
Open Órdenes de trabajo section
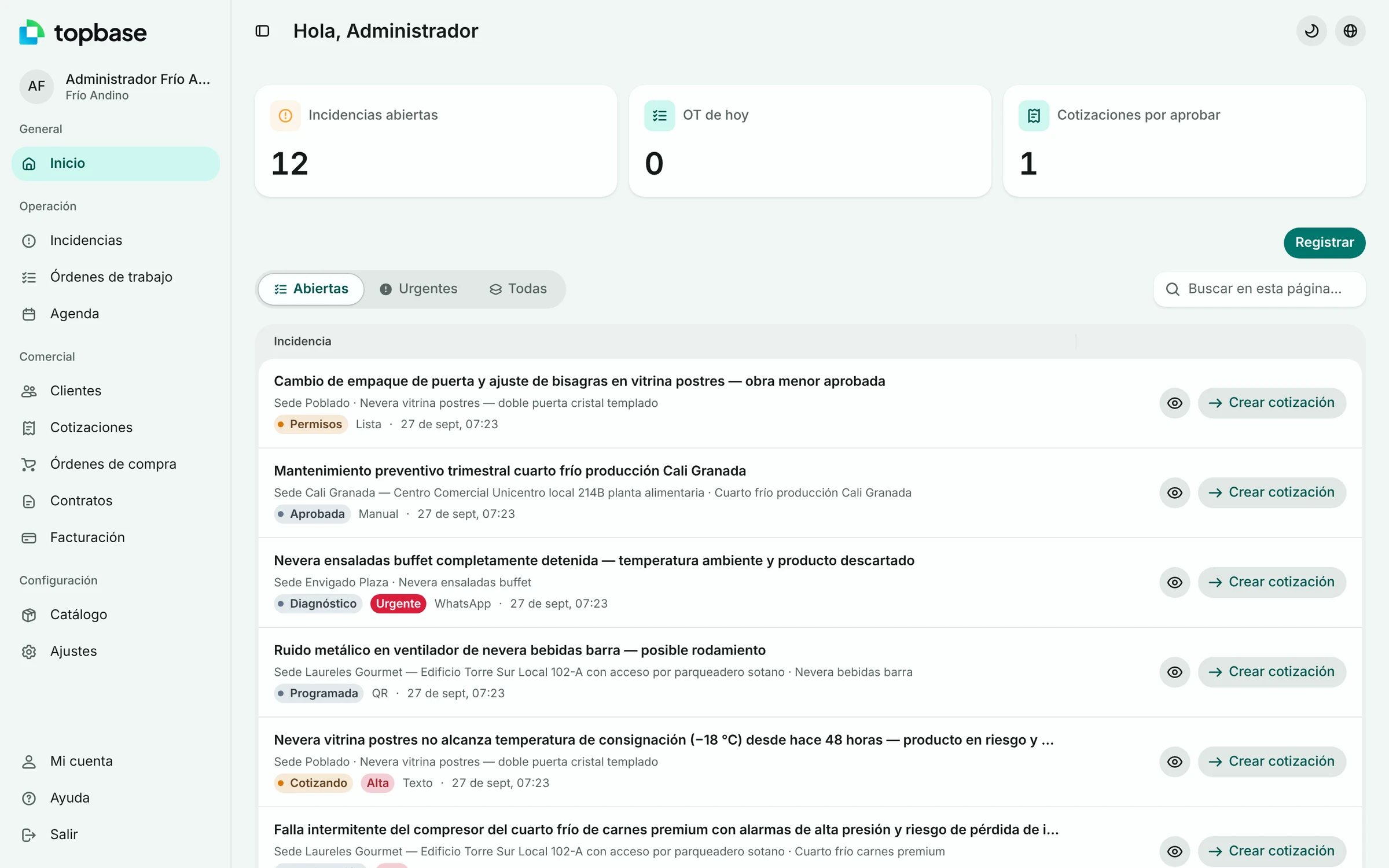tap(116, 277)
